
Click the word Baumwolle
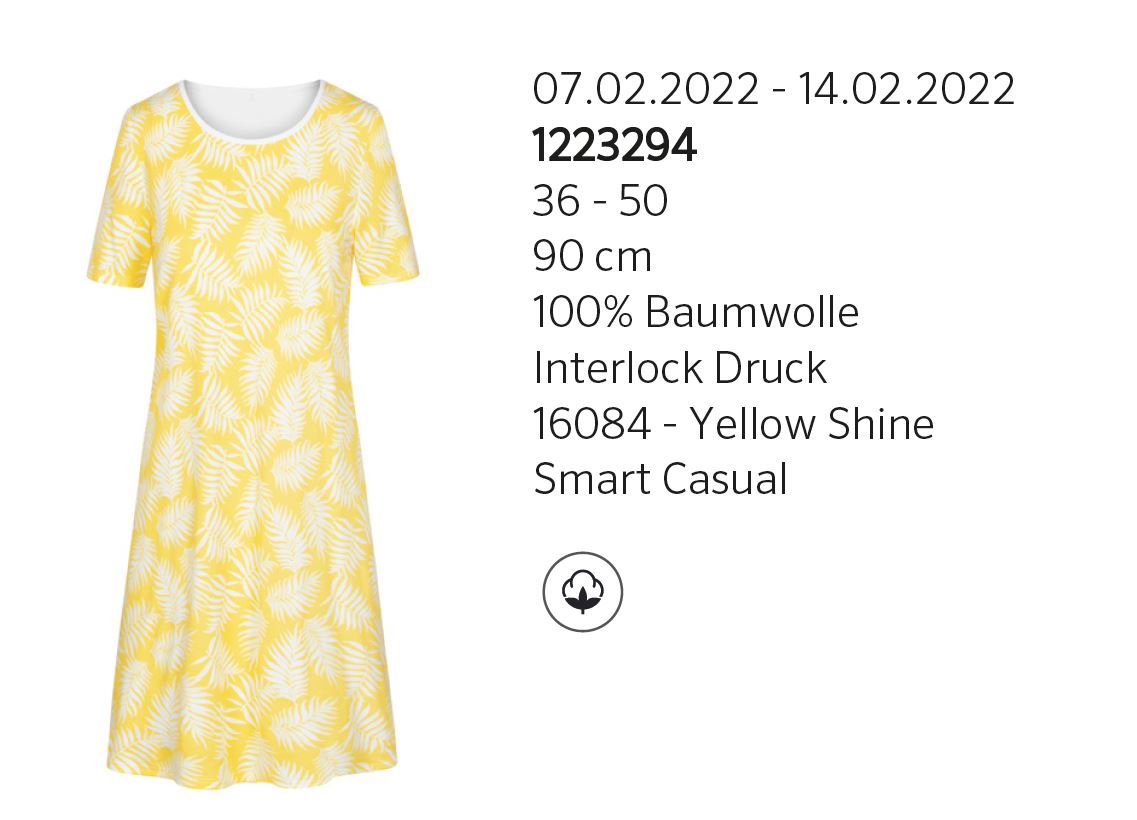click(x=752, y=312)
